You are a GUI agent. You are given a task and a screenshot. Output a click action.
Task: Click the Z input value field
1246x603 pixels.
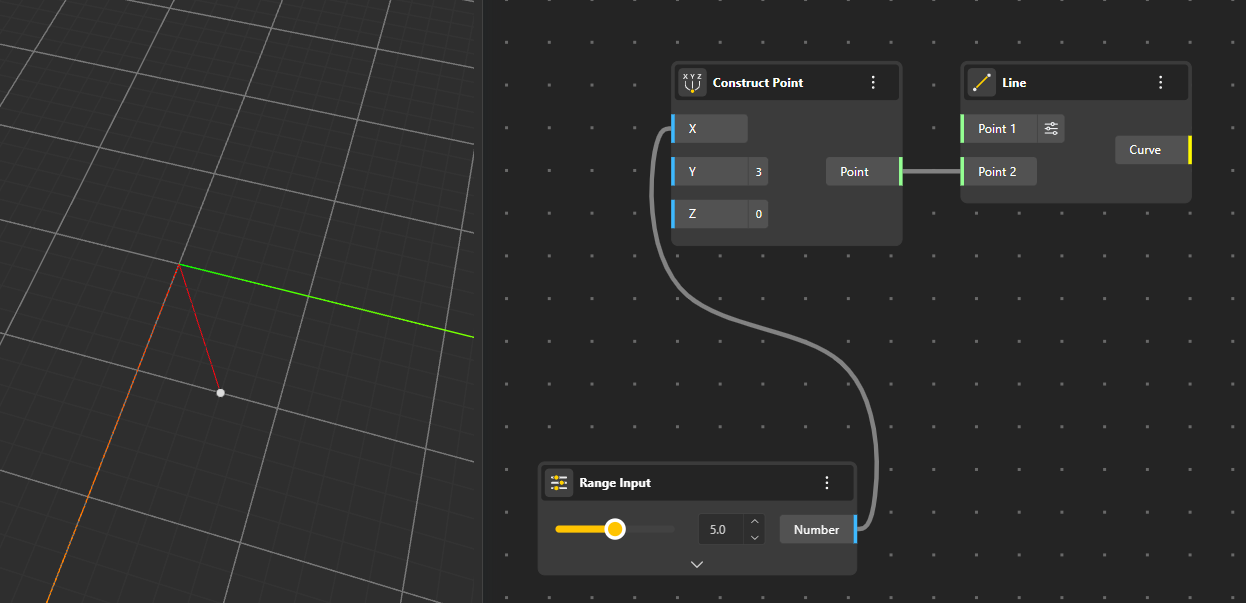[x=758, y=215]
